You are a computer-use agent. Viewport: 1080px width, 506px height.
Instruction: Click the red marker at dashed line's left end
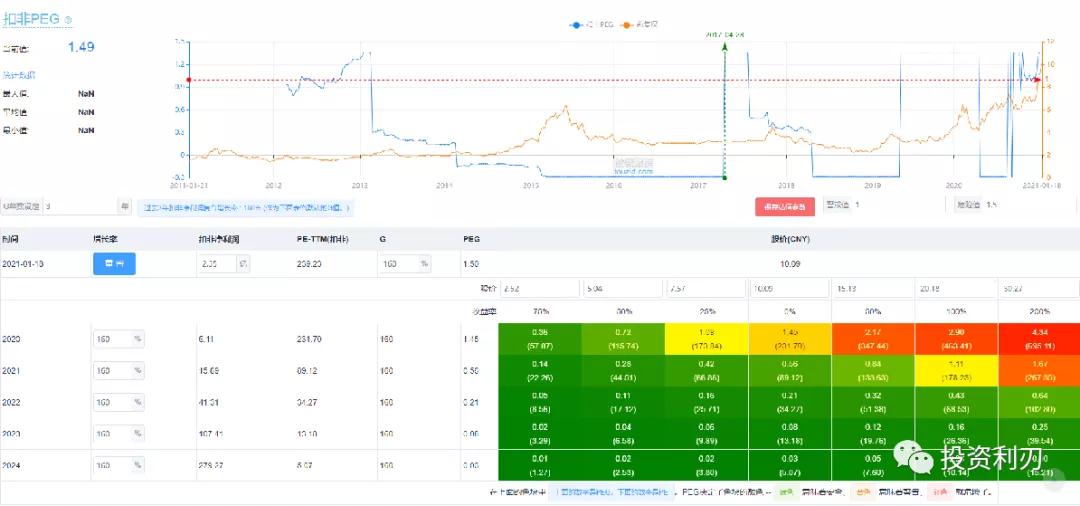click(x=189, y=80)
